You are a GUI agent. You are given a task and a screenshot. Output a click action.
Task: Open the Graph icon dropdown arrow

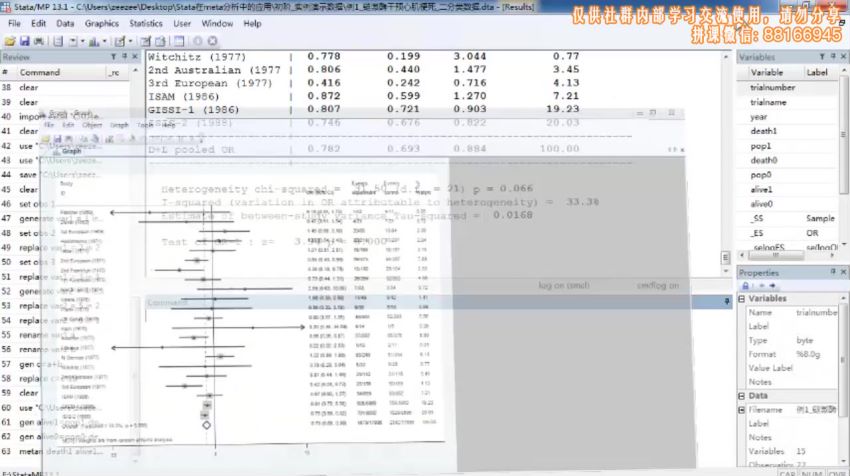pyautogui.click(x=104, y=41)
